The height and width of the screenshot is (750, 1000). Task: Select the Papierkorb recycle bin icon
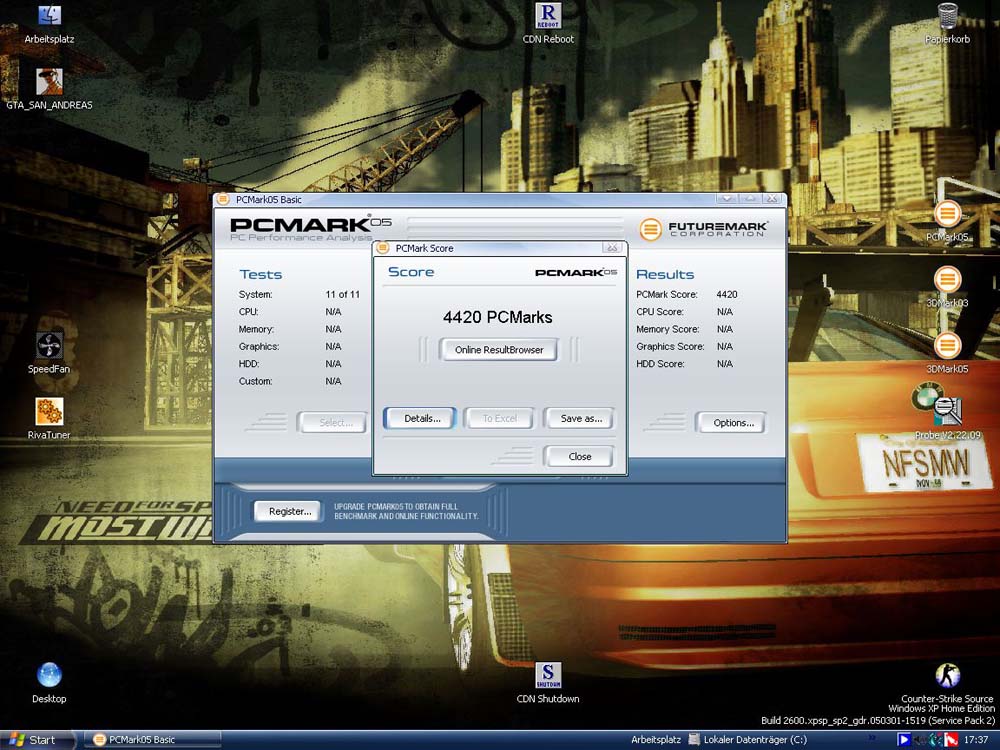coord(947,23)
